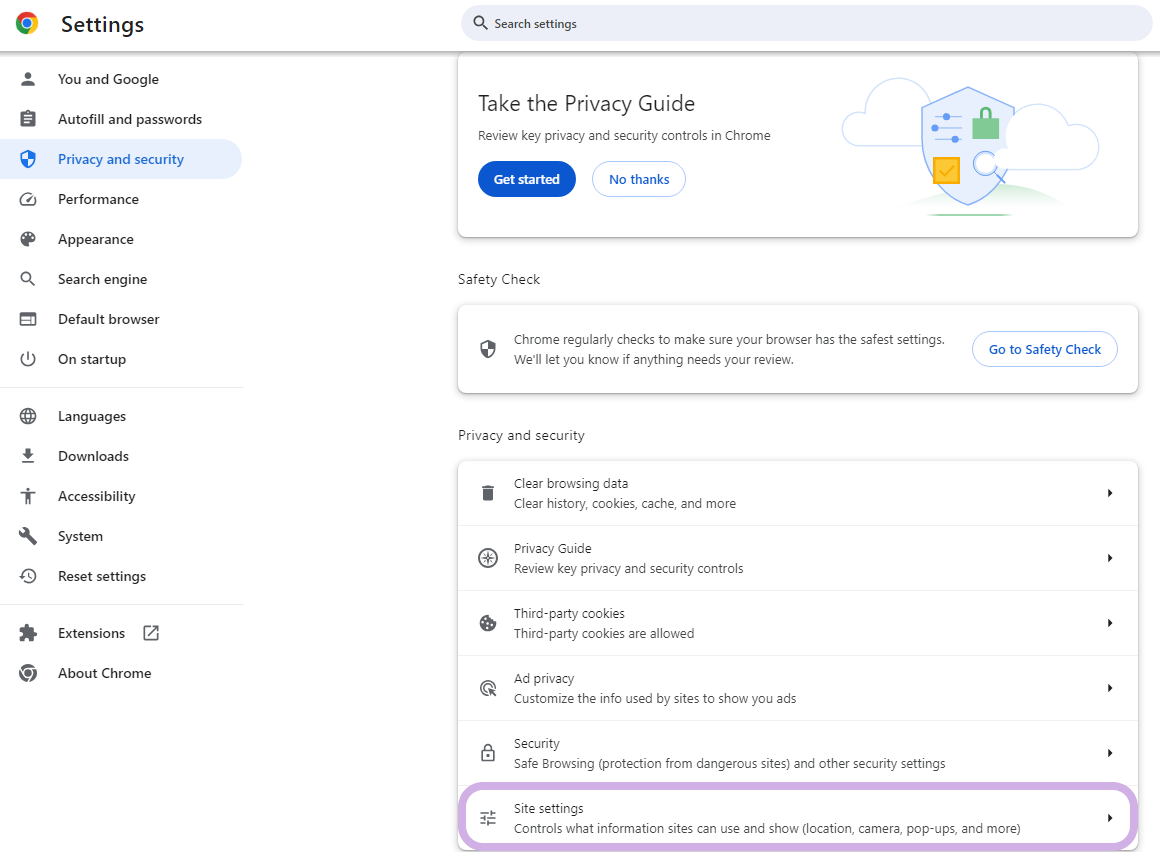Click the person icon beside You and Google
The image size is (1160, 852).
28,79
